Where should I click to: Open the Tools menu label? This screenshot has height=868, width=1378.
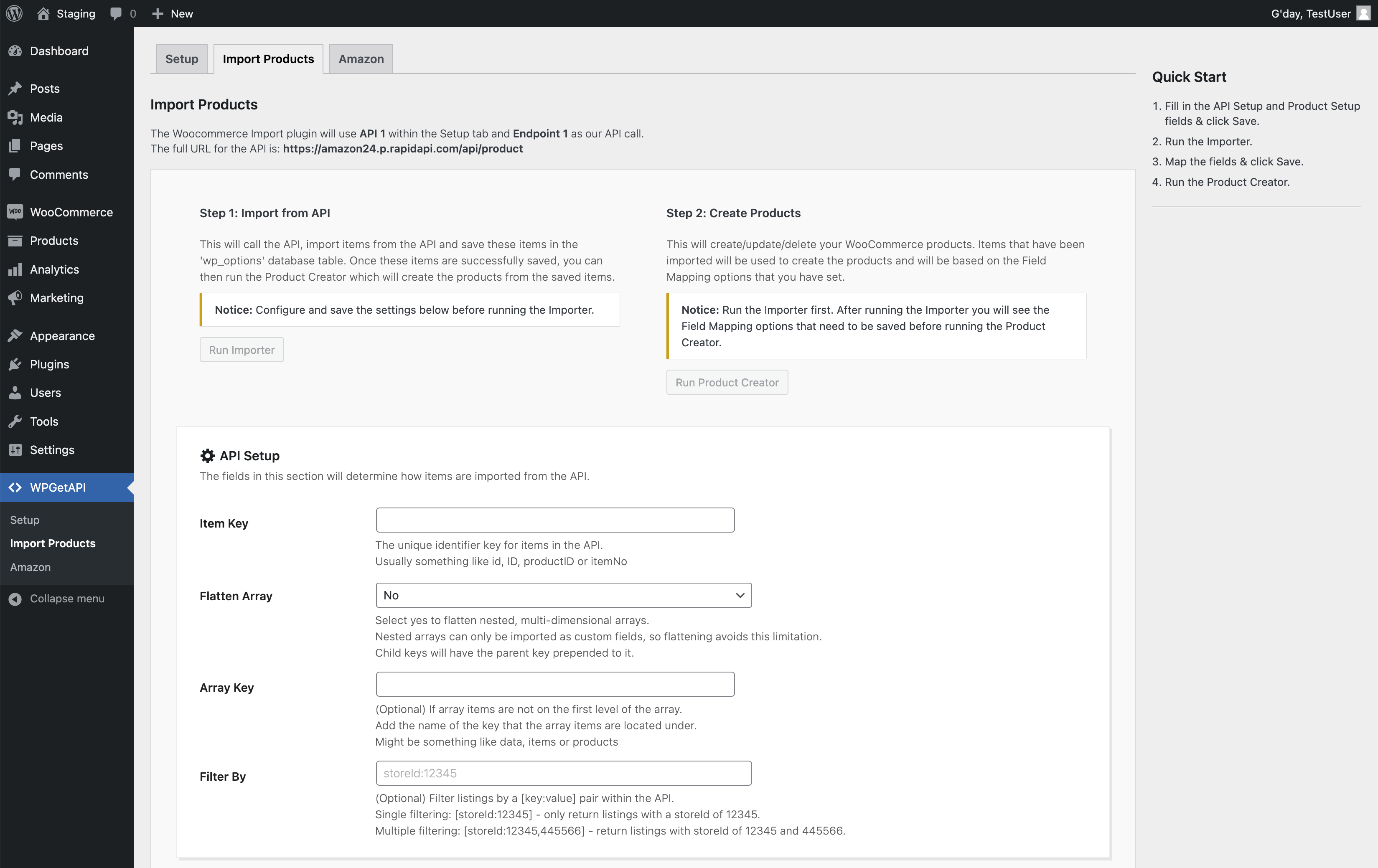tap(44, 421)
